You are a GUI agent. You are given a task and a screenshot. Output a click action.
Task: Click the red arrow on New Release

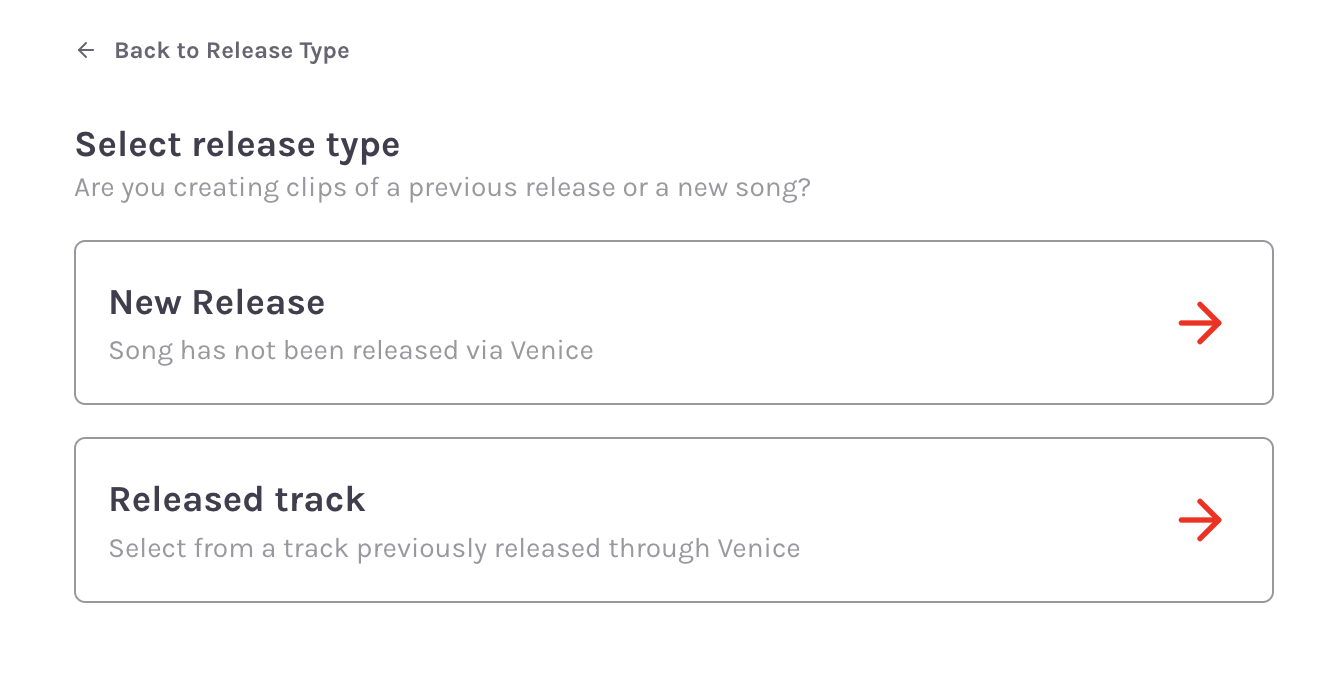(1200, 324)
